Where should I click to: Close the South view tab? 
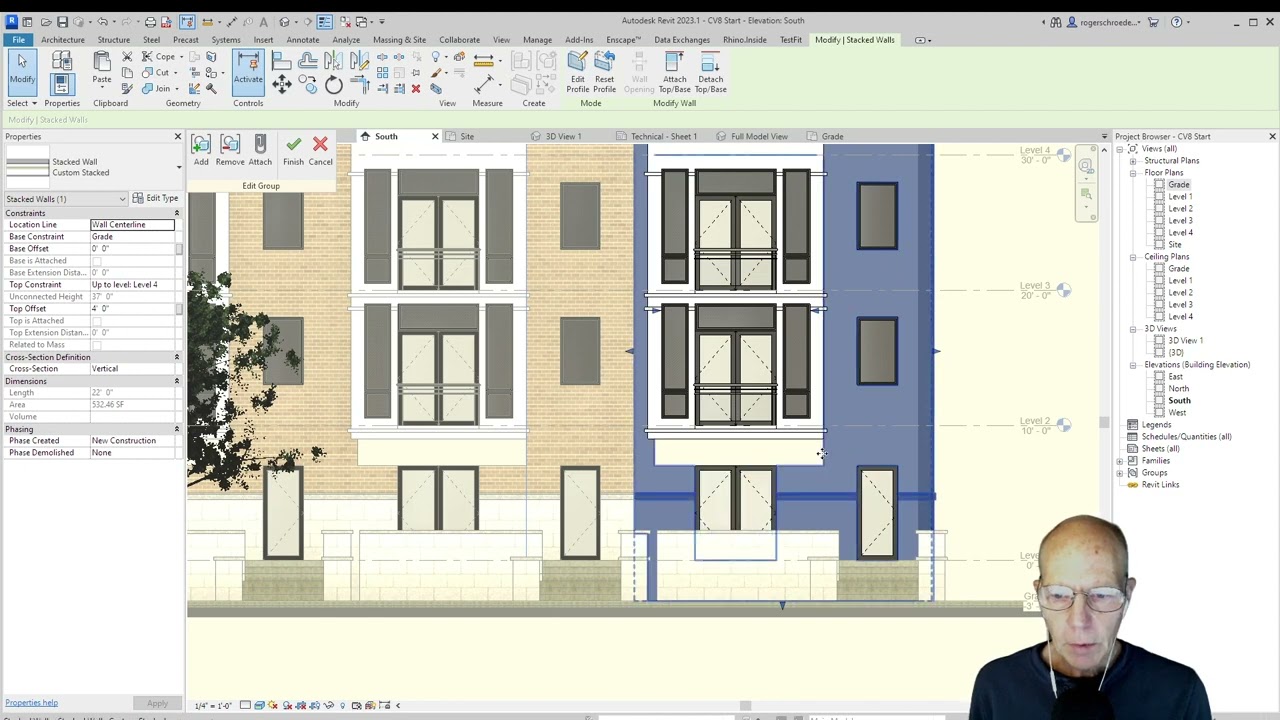pyautogui.click(x=435, y=136)
